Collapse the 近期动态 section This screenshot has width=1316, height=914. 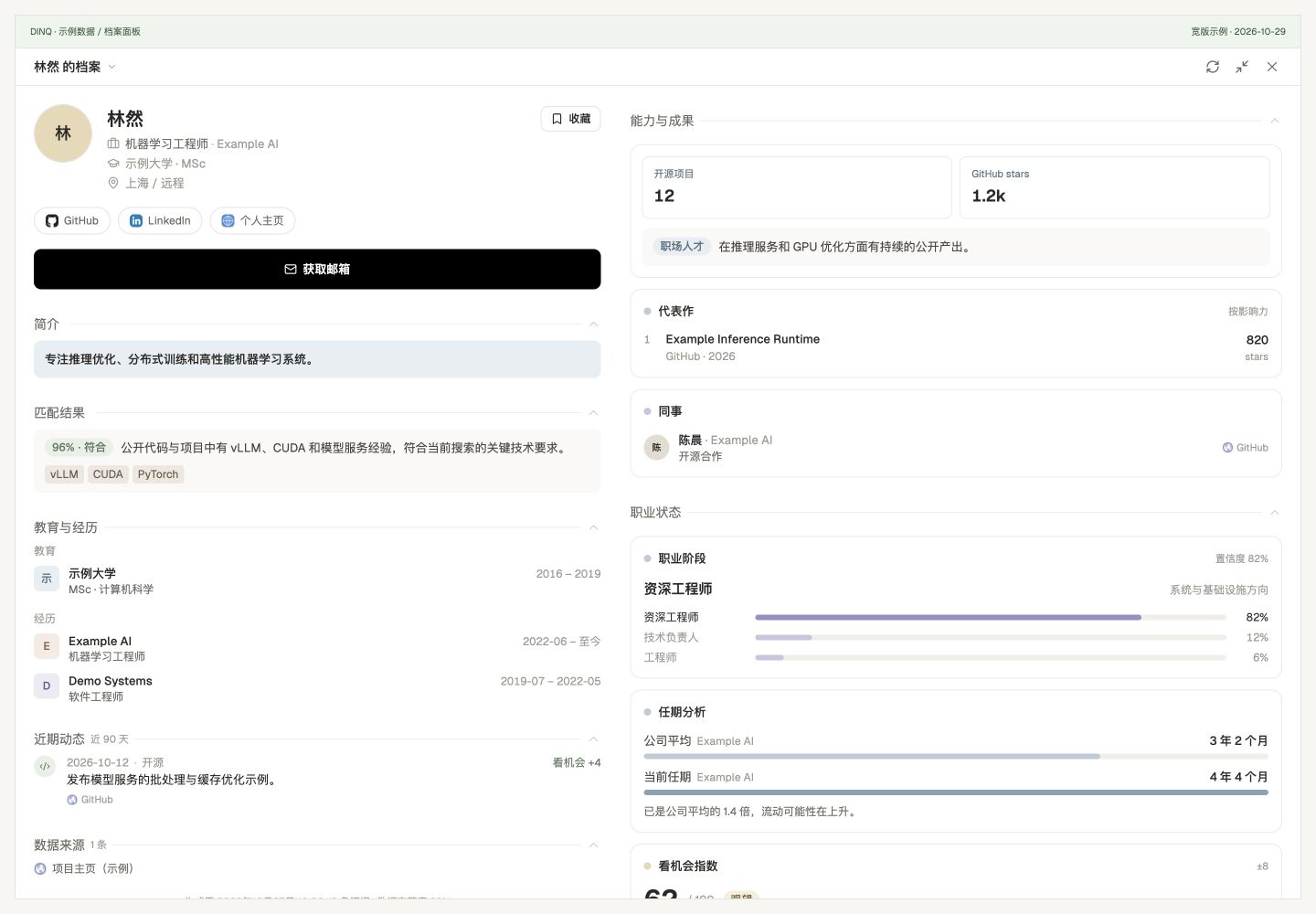(x=593, y=739)
